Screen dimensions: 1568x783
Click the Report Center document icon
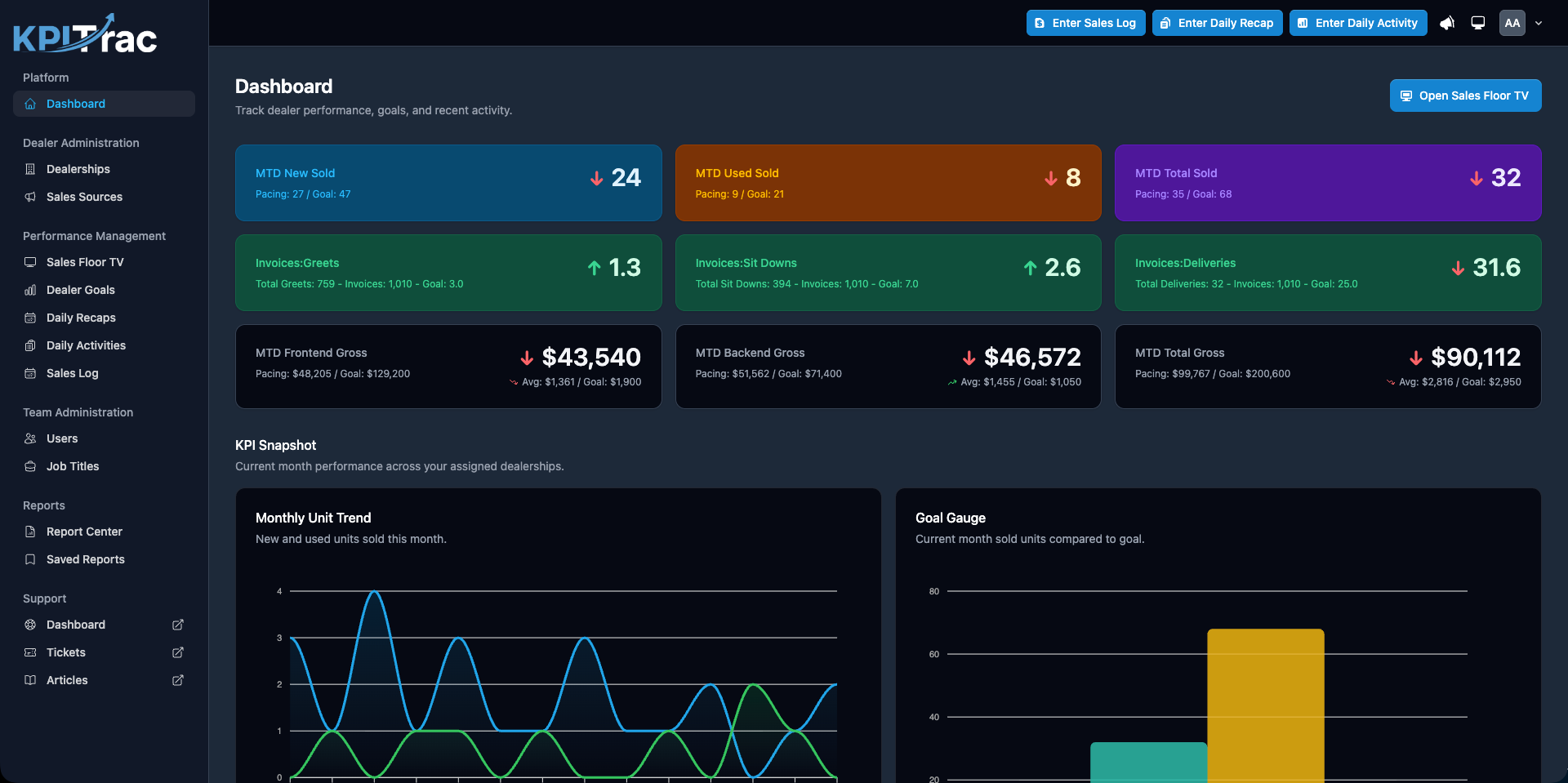[30, 532]
